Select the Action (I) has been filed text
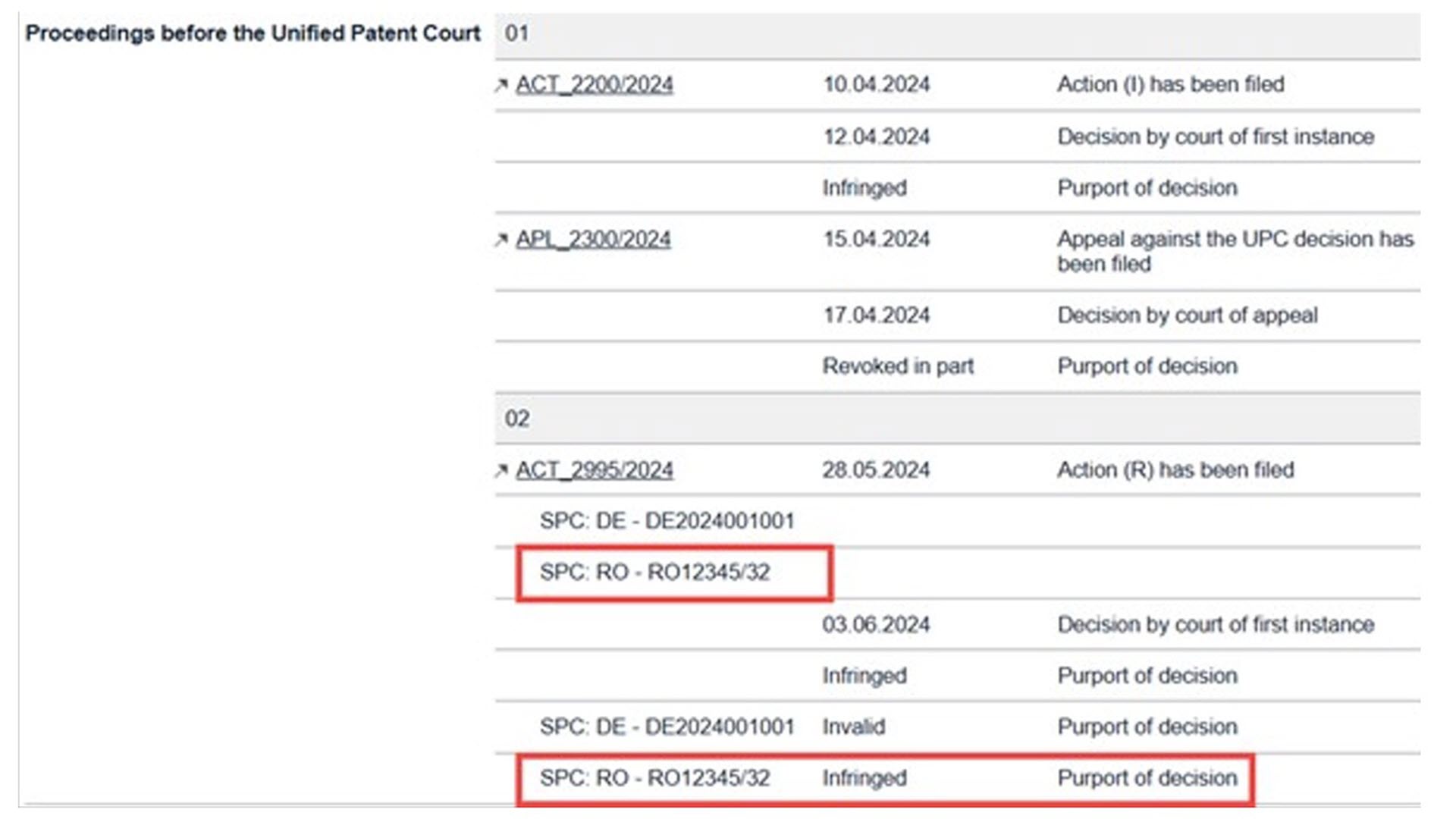The width and height of the screenshot is (1456, 819). pos(1170,84)
